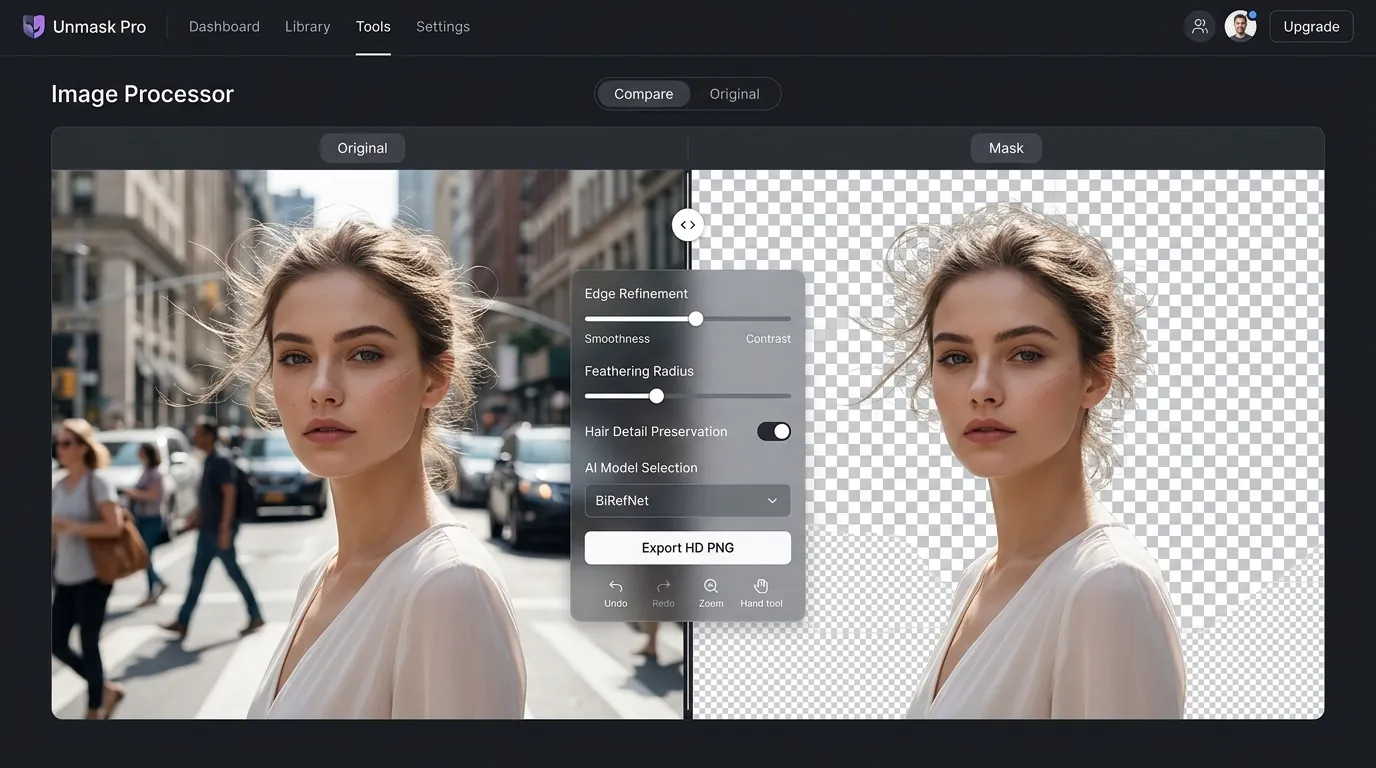This screenshot has height=768, width=1376.
Task: Click the Contrast label
Action: [768, 339]
